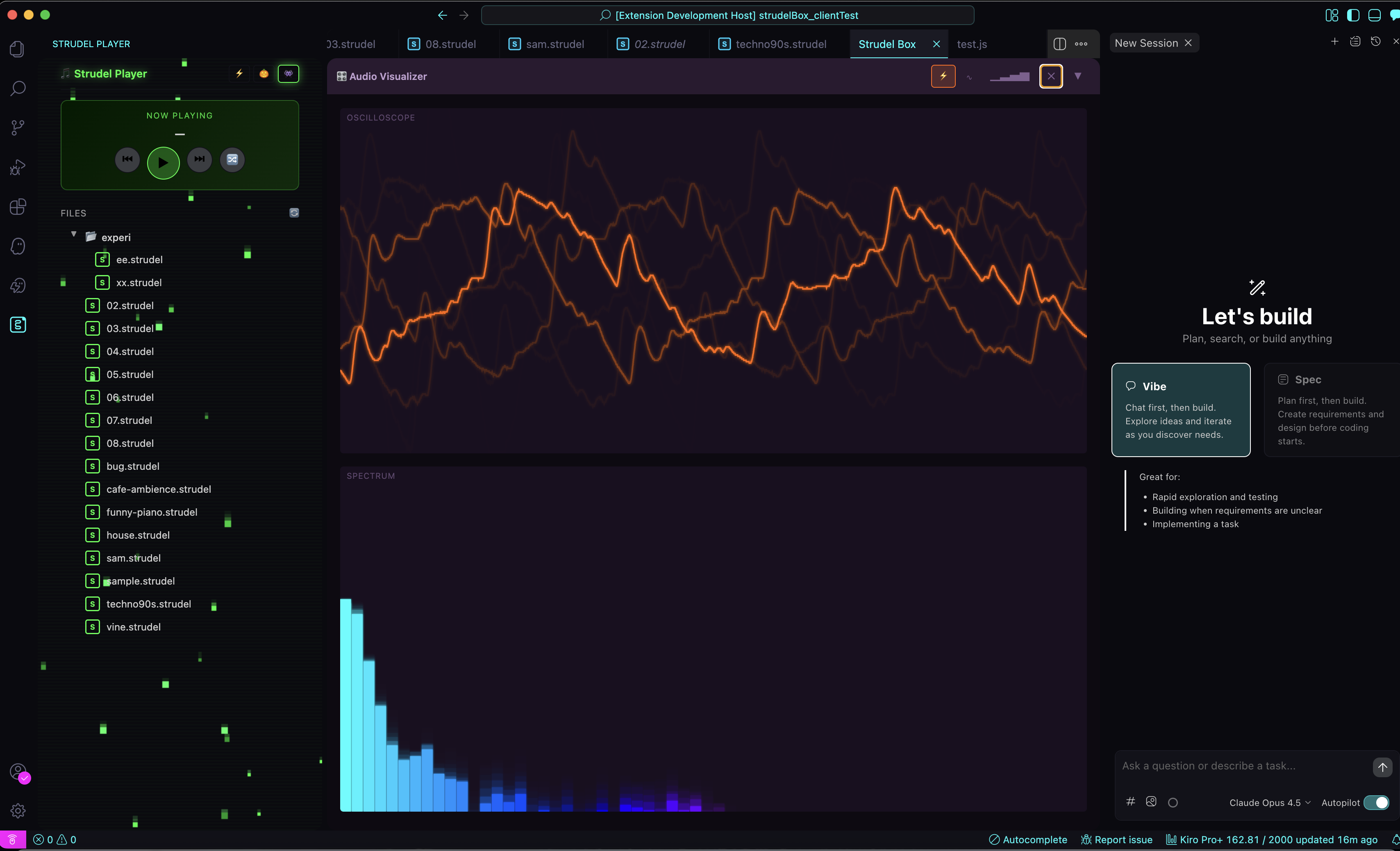Screen dimensions: 1400x851
Task: Toggle the X visualizer option button
Action: (1050, 77)
